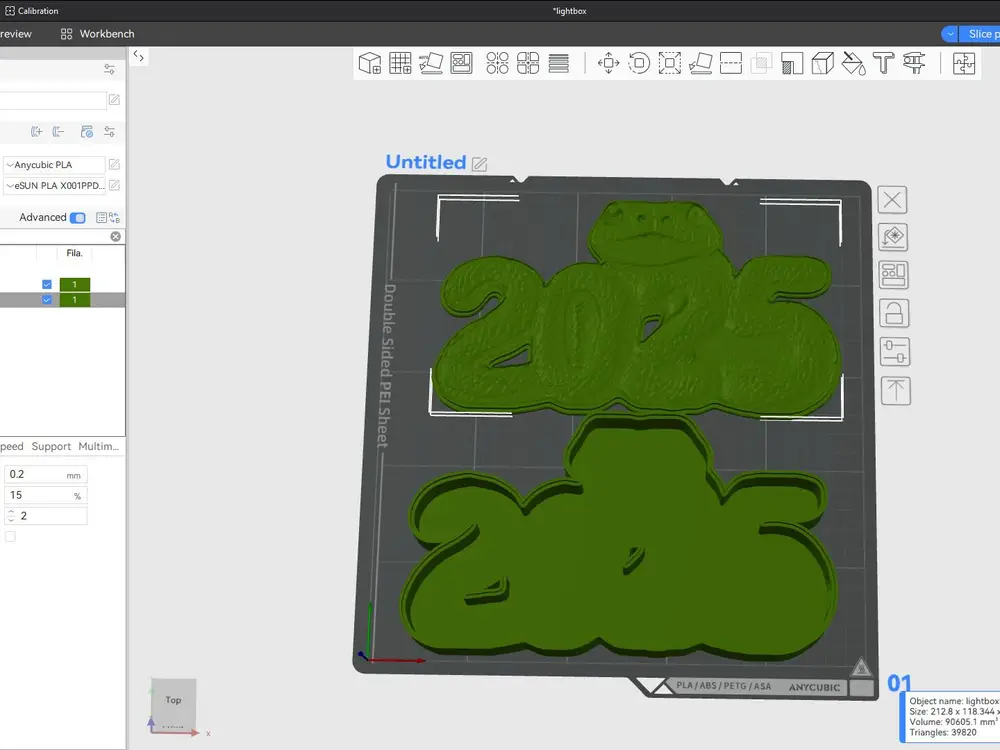The height and width of the screenshot is (750, 1000).
Task: Open the plate settings sliders icon
Action: (x=895, y=352)
